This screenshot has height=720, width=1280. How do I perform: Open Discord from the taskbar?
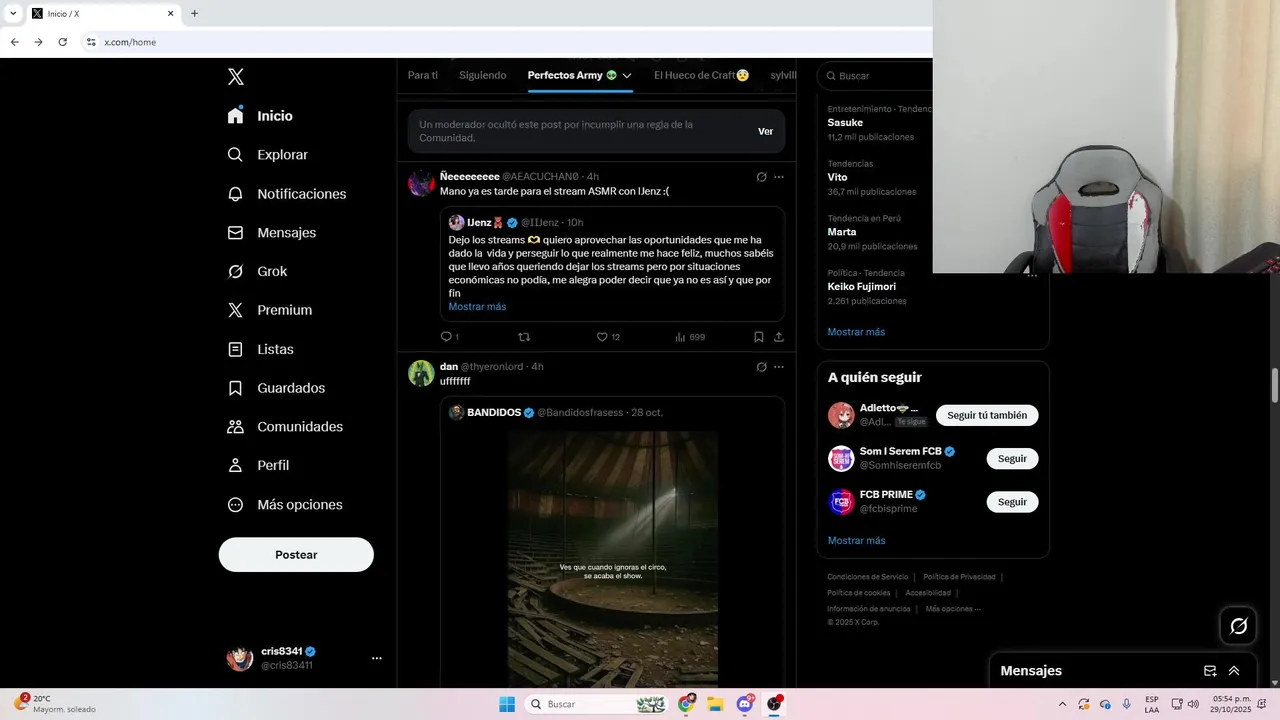click(x=745, y=704)
